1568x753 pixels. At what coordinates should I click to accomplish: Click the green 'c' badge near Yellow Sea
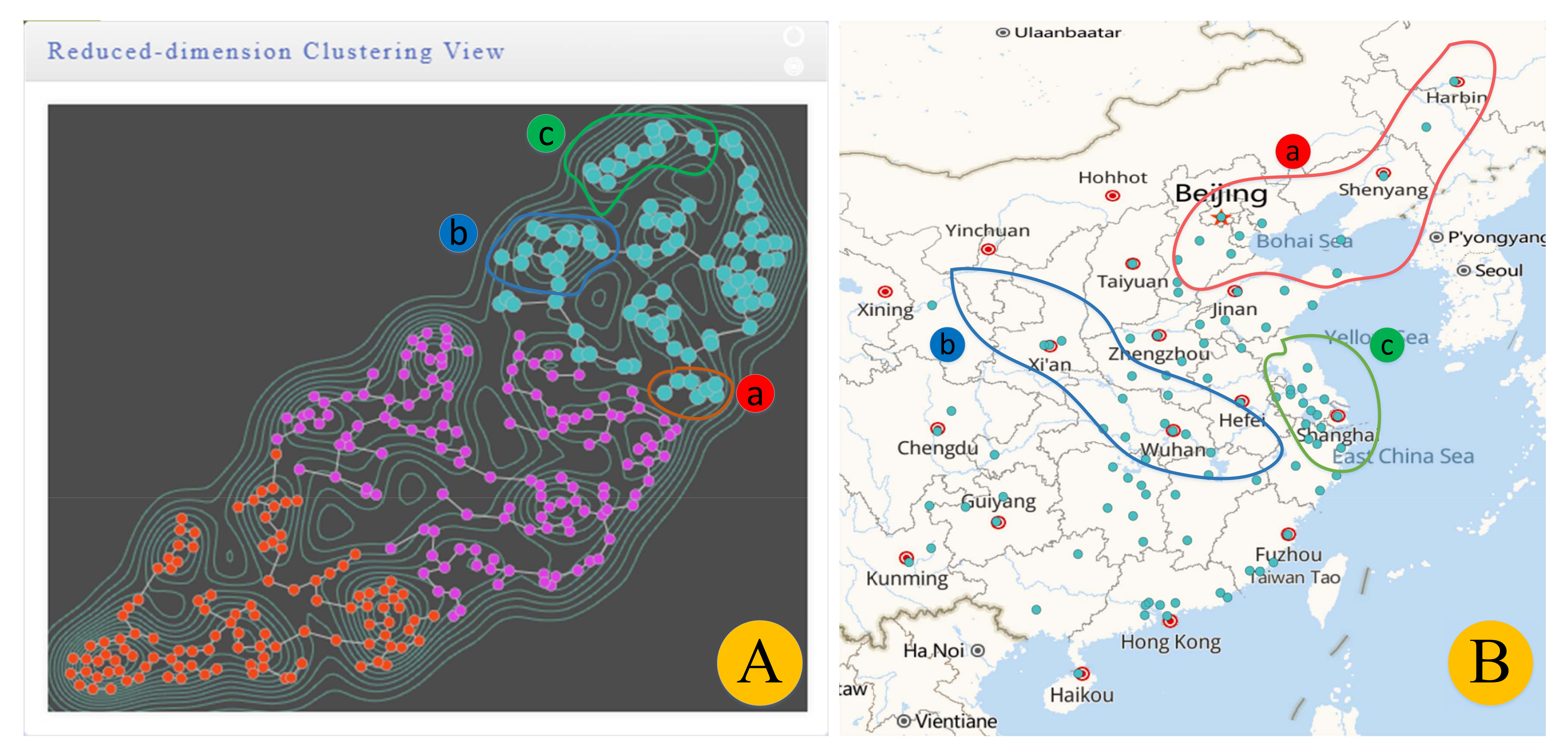tap(1387, 345)
